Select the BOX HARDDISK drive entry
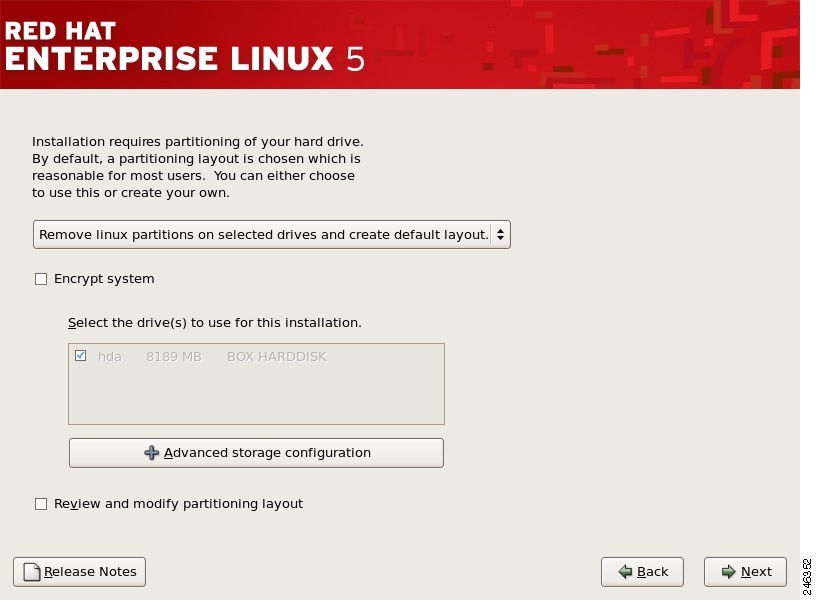 point(277,357)
